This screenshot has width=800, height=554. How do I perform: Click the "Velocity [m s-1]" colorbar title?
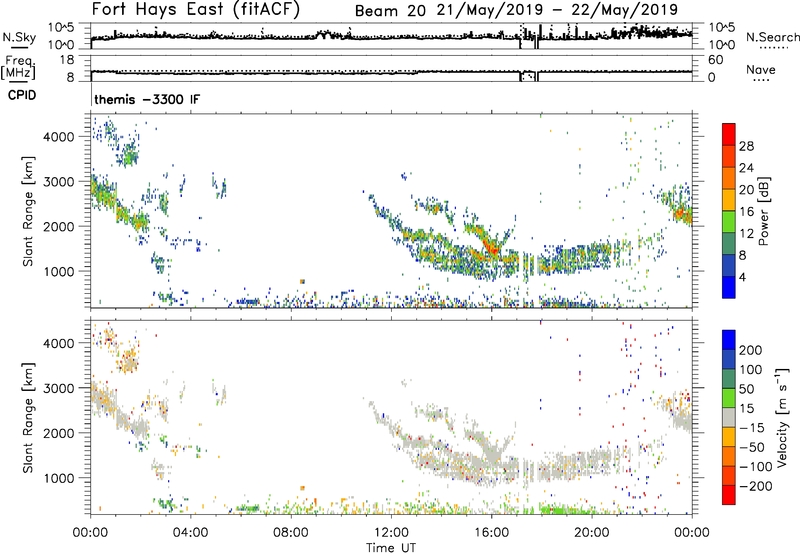(781, 418)
